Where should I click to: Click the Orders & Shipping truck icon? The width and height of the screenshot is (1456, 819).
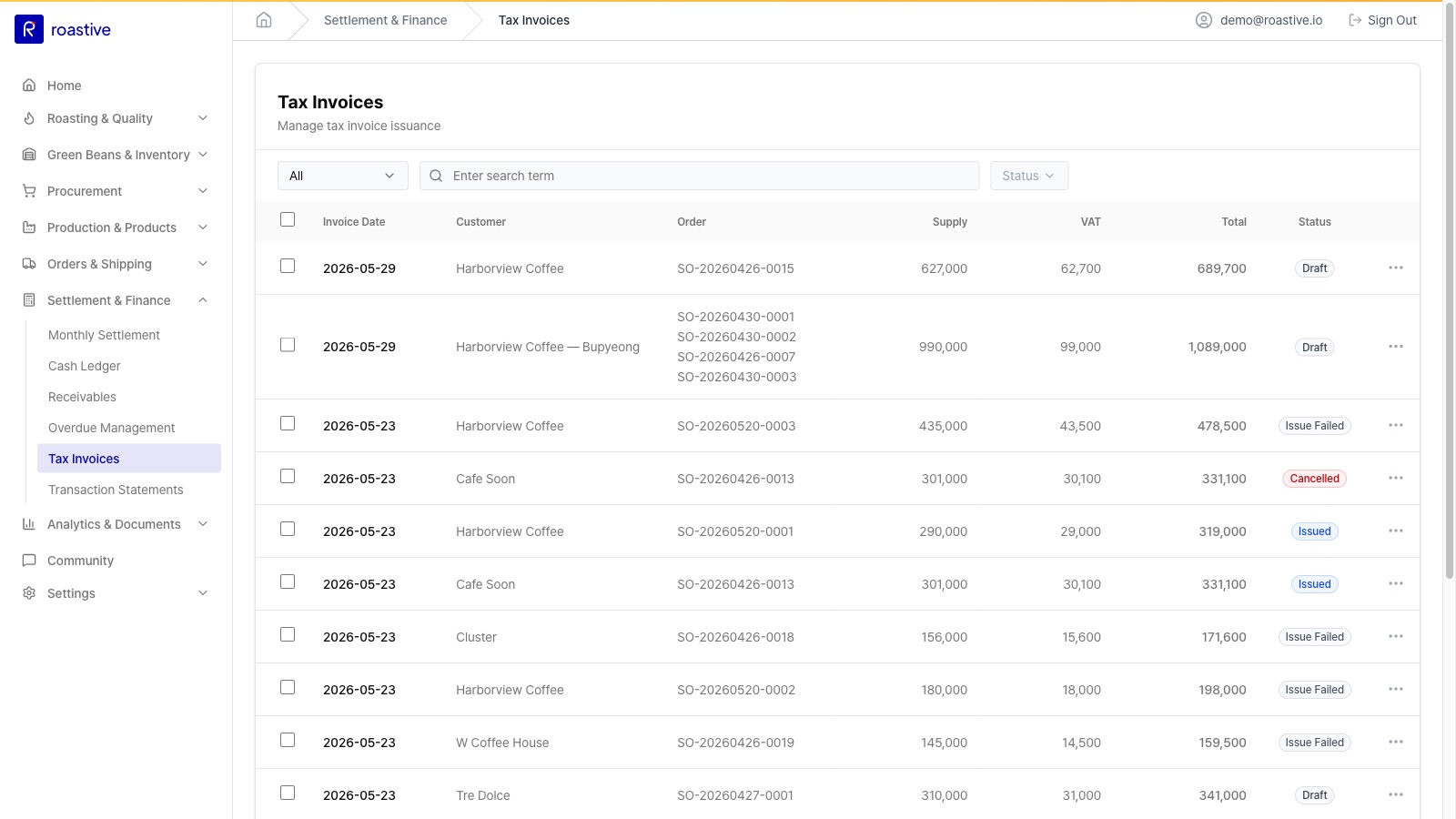click(x=29, y=264)
